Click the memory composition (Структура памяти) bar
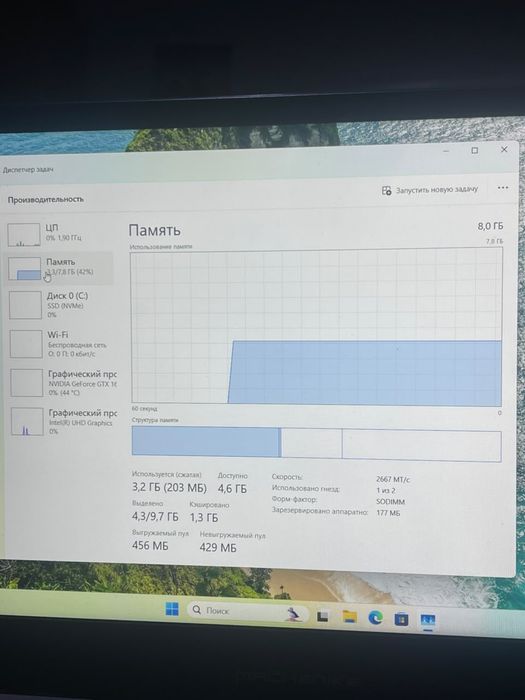Image resolution: width=525 pixels, height=700 pixels. click(317, 442)
